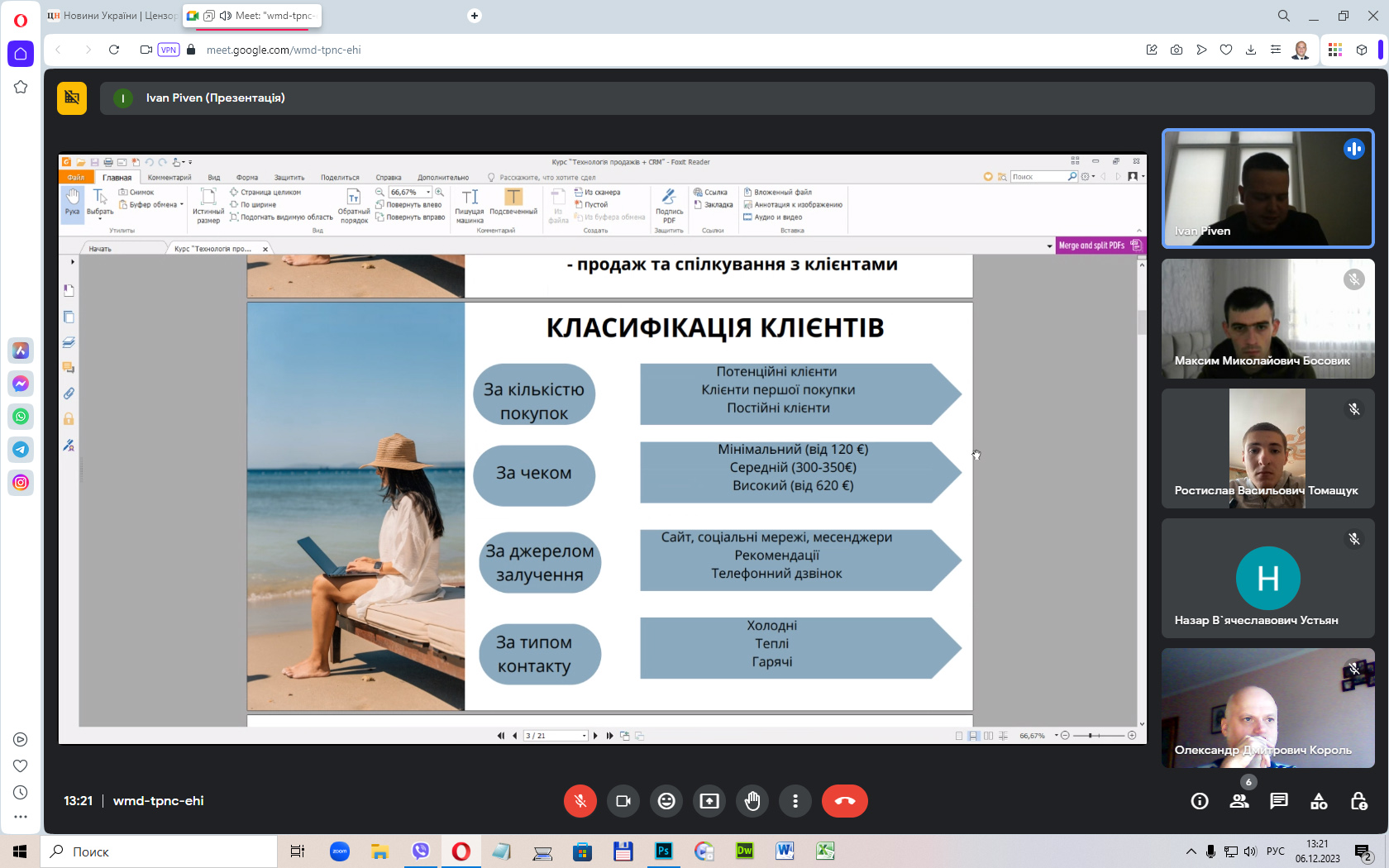This screenshot has height=868, width=1389.
Task: Open the Opera main menu logo
Action: tap(21, 21)
